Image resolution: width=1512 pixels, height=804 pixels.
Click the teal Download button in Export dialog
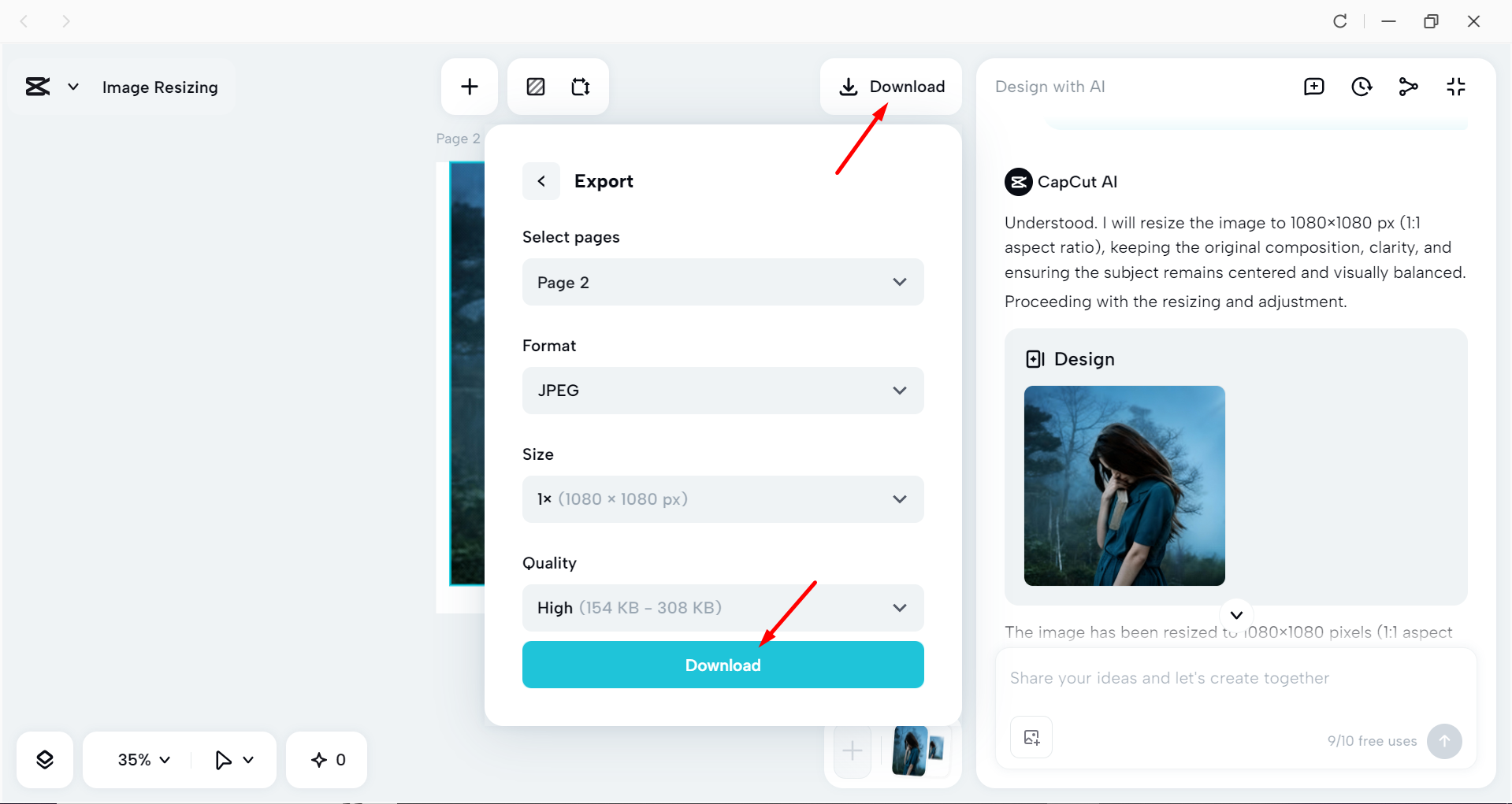(x=723, y=665)
